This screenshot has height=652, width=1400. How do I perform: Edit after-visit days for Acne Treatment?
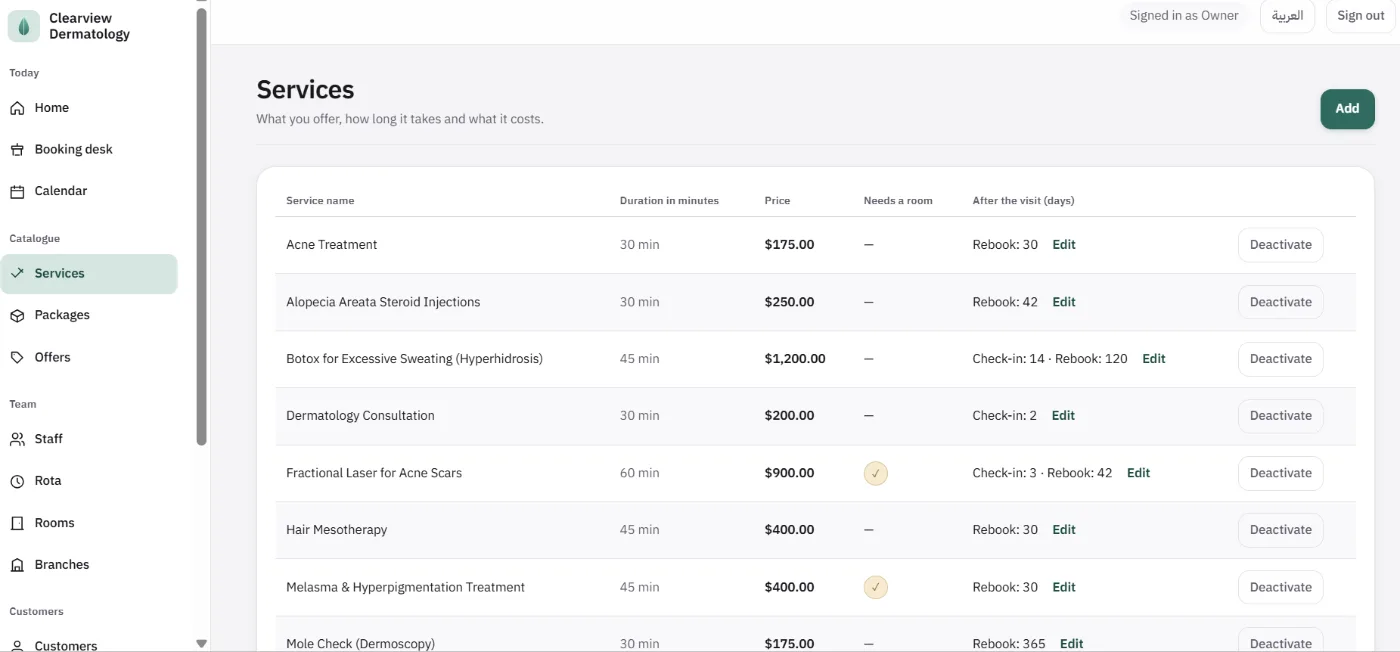coord(1064,245)
